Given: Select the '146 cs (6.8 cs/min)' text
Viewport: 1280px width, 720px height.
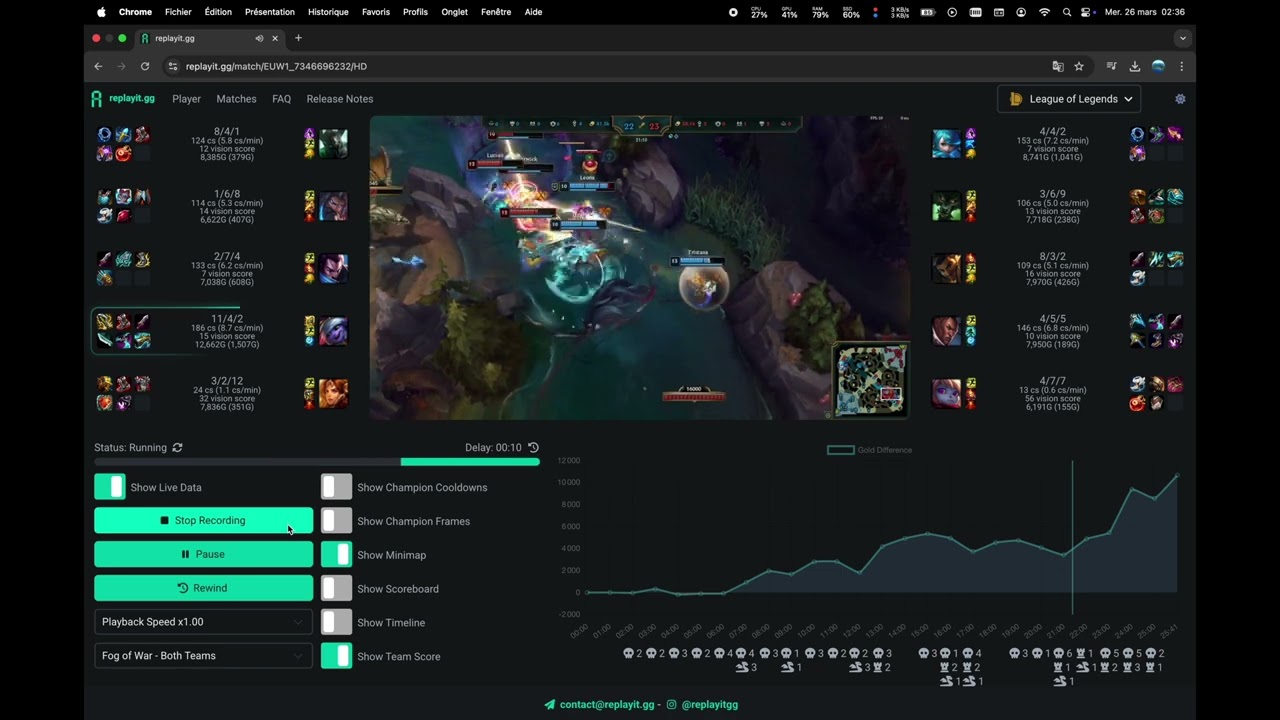Looking at the screenshot, I should point(1052,328).
